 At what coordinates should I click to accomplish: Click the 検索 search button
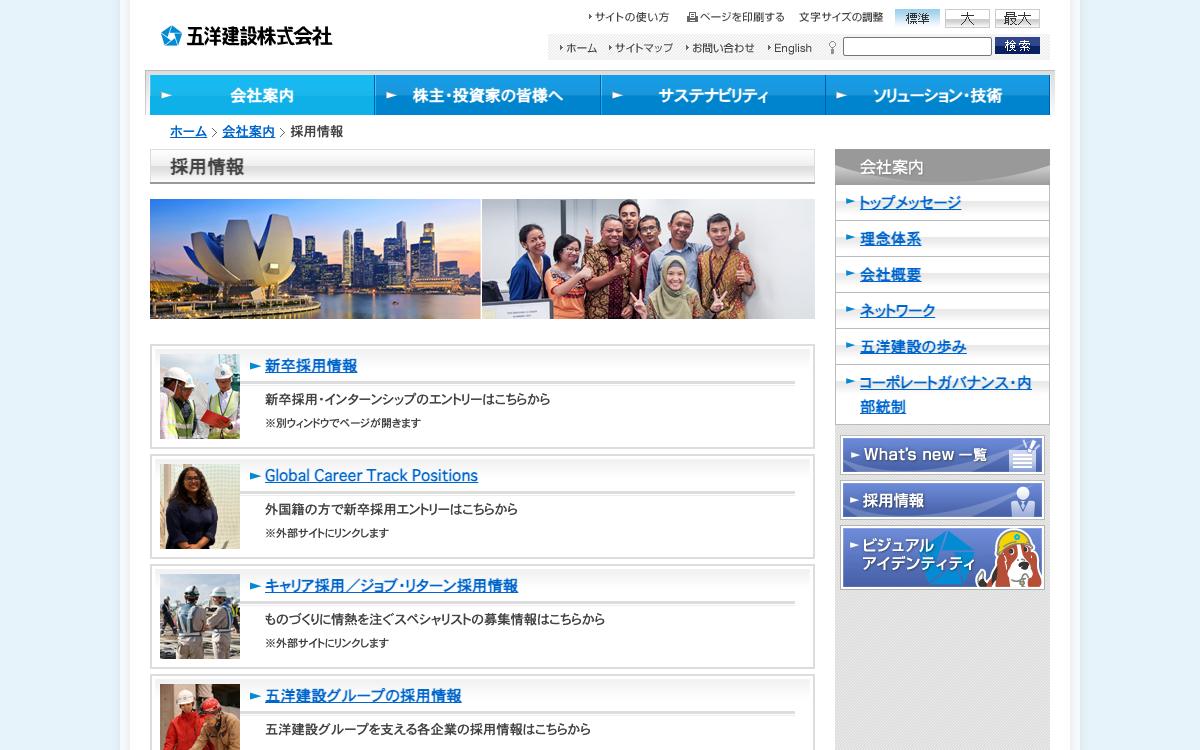pos(1017,46)
